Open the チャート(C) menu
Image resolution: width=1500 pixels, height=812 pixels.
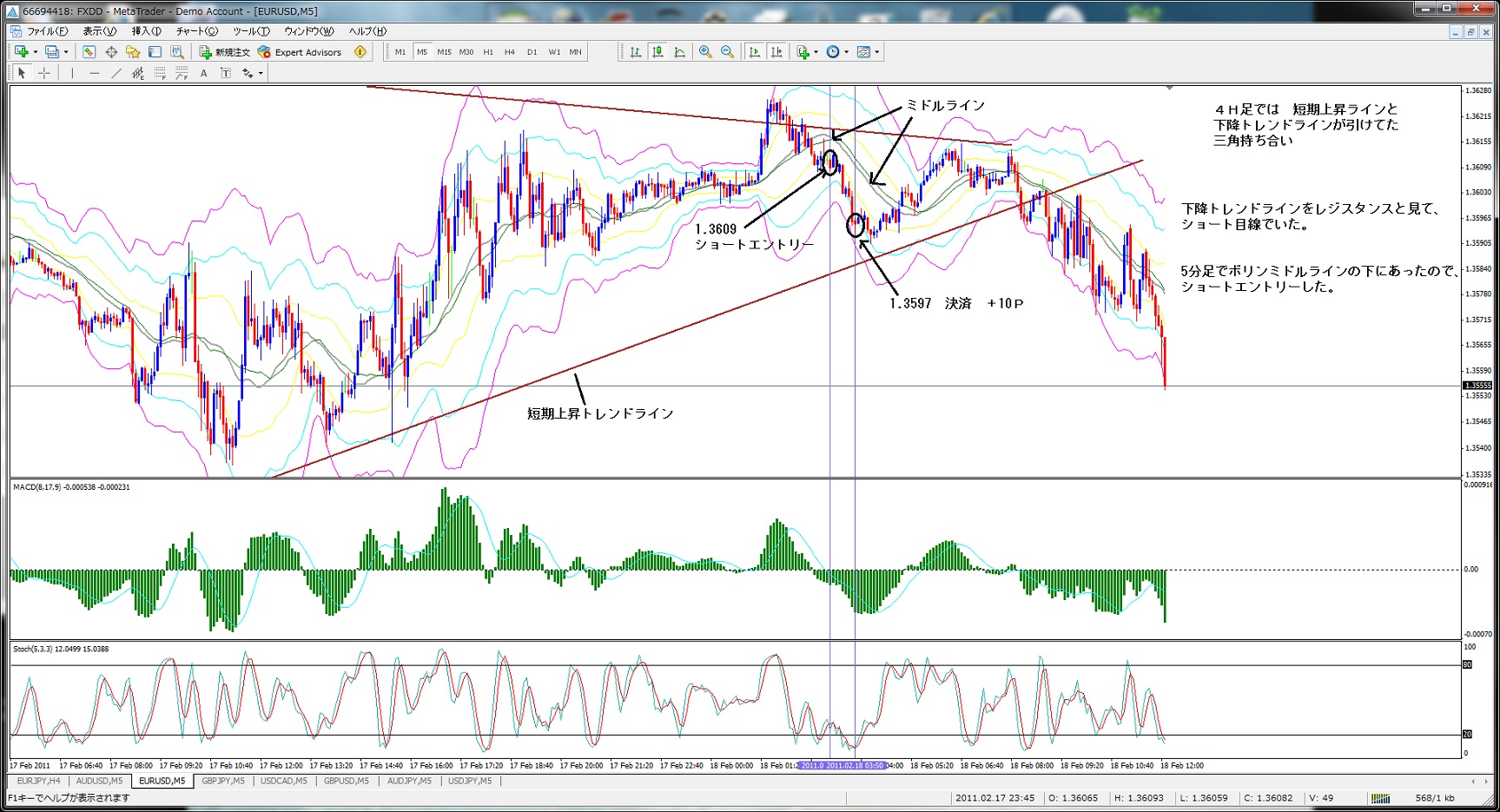[197, 31]
